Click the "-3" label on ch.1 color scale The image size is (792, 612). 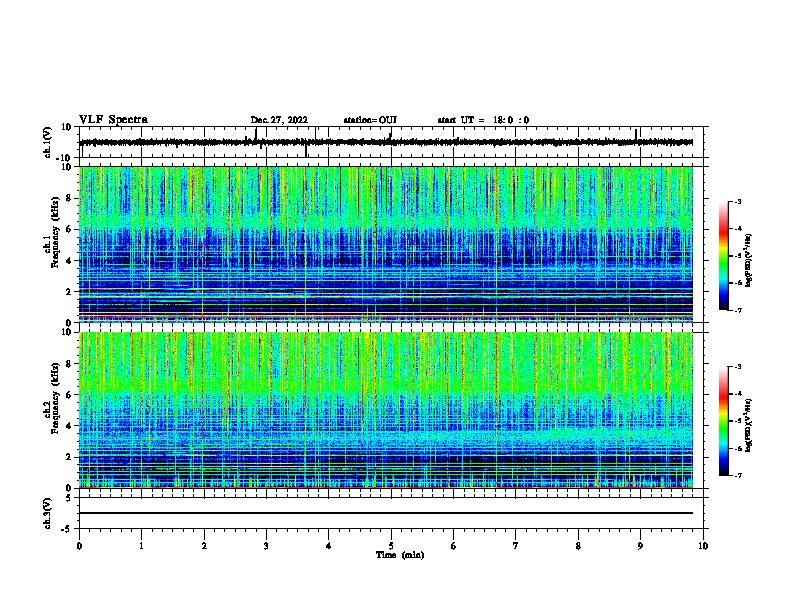tap(736, 201)
